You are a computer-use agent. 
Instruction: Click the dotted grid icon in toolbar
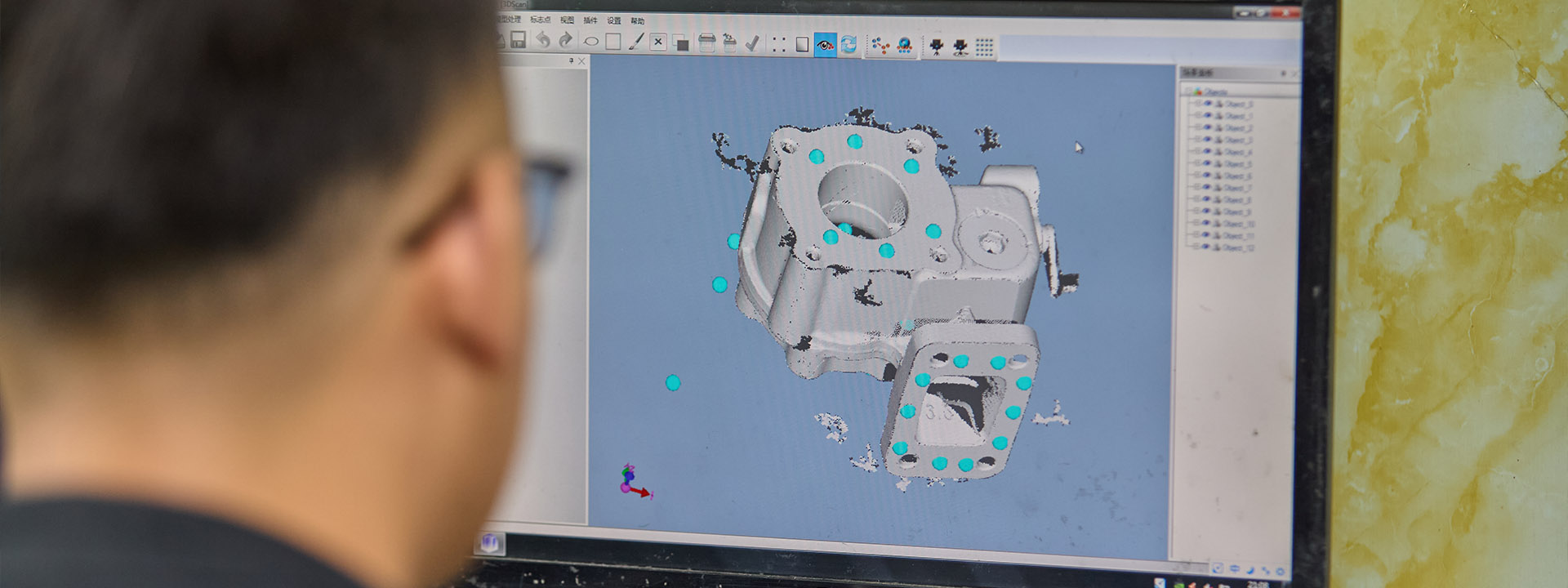[x=984, y=47]
